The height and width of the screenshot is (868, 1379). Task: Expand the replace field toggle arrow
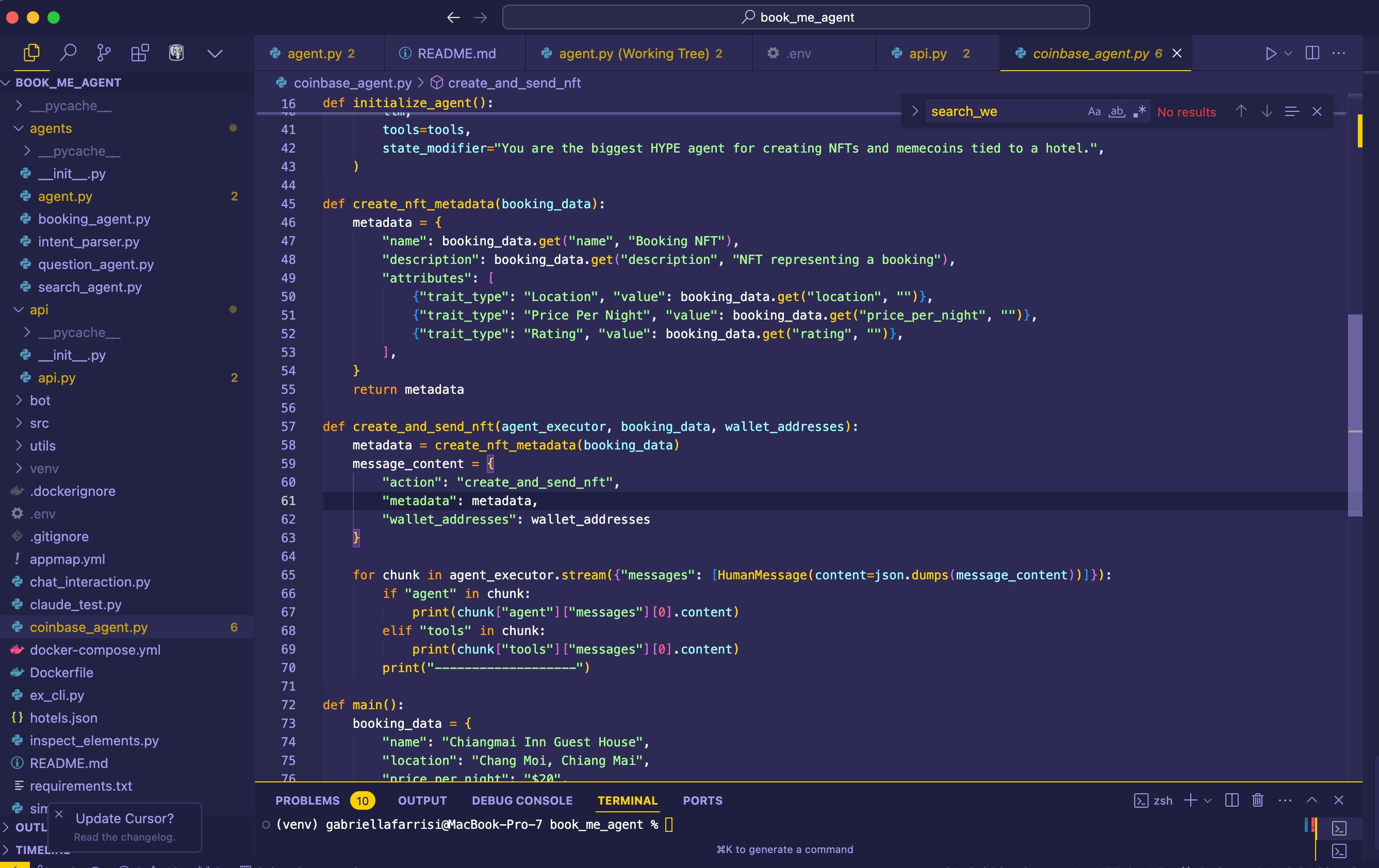[914, 111]
